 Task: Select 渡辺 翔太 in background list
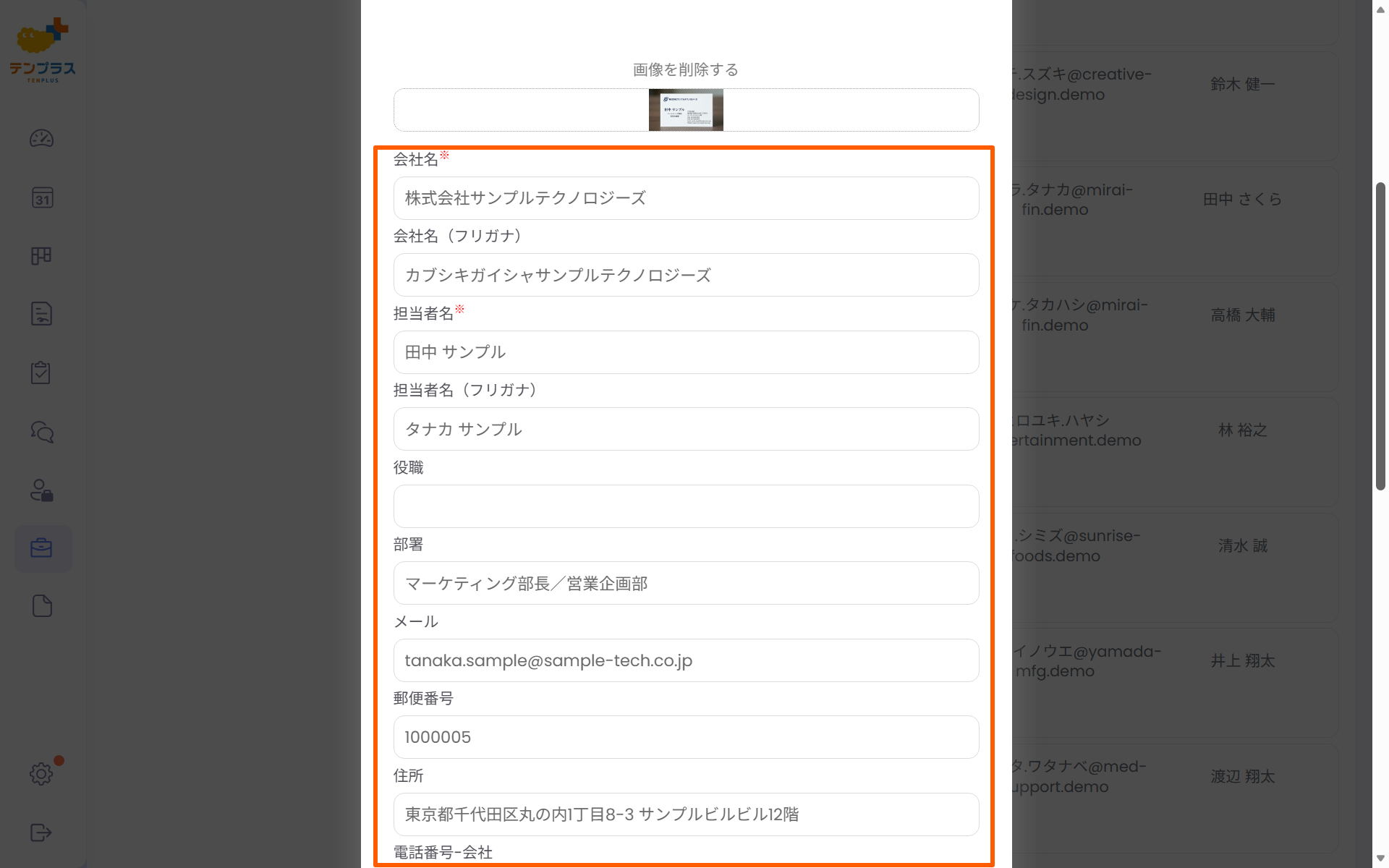pos(1242,776)
